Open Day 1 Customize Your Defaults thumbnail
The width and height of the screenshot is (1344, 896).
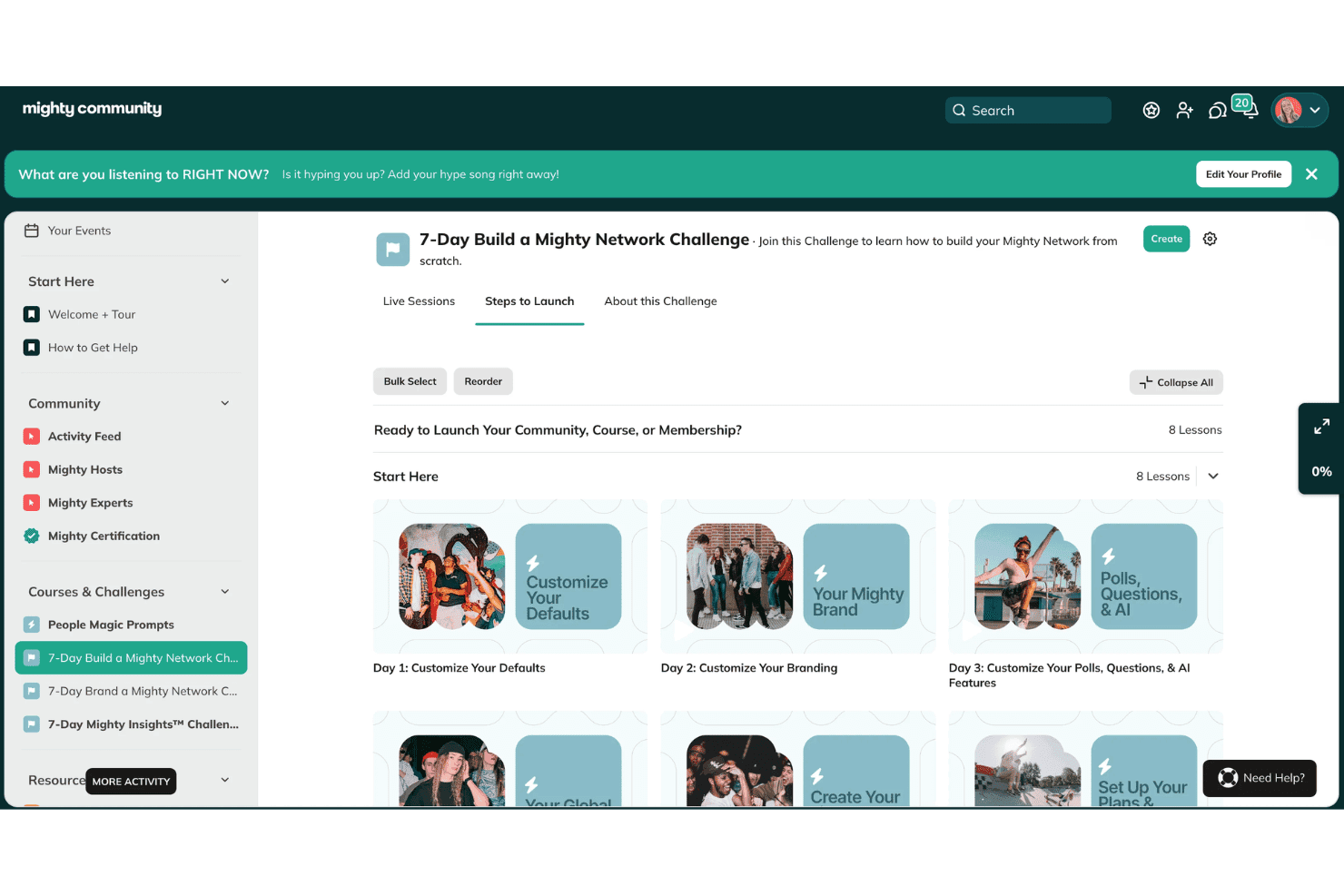point(510,576)
